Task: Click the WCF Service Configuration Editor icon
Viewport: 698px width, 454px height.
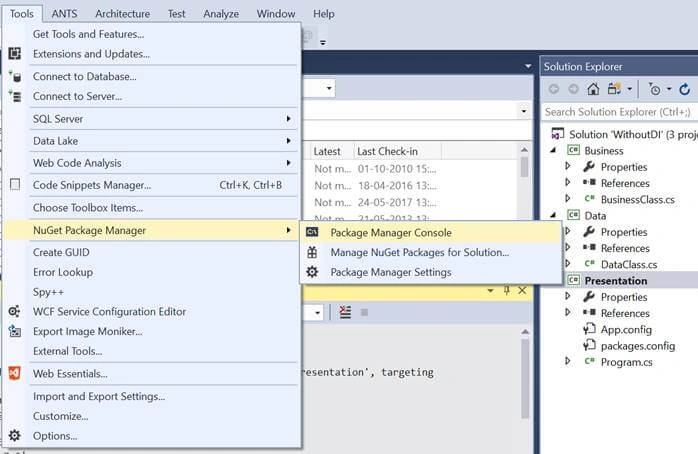Action: tap(14, 312)
